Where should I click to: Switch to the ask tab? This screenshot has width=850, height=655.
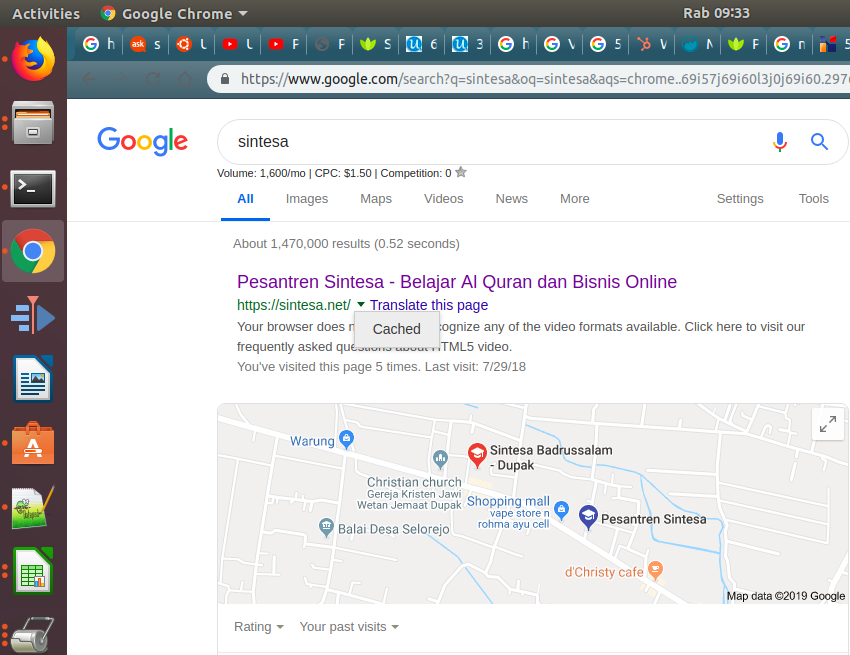point(145,44)
